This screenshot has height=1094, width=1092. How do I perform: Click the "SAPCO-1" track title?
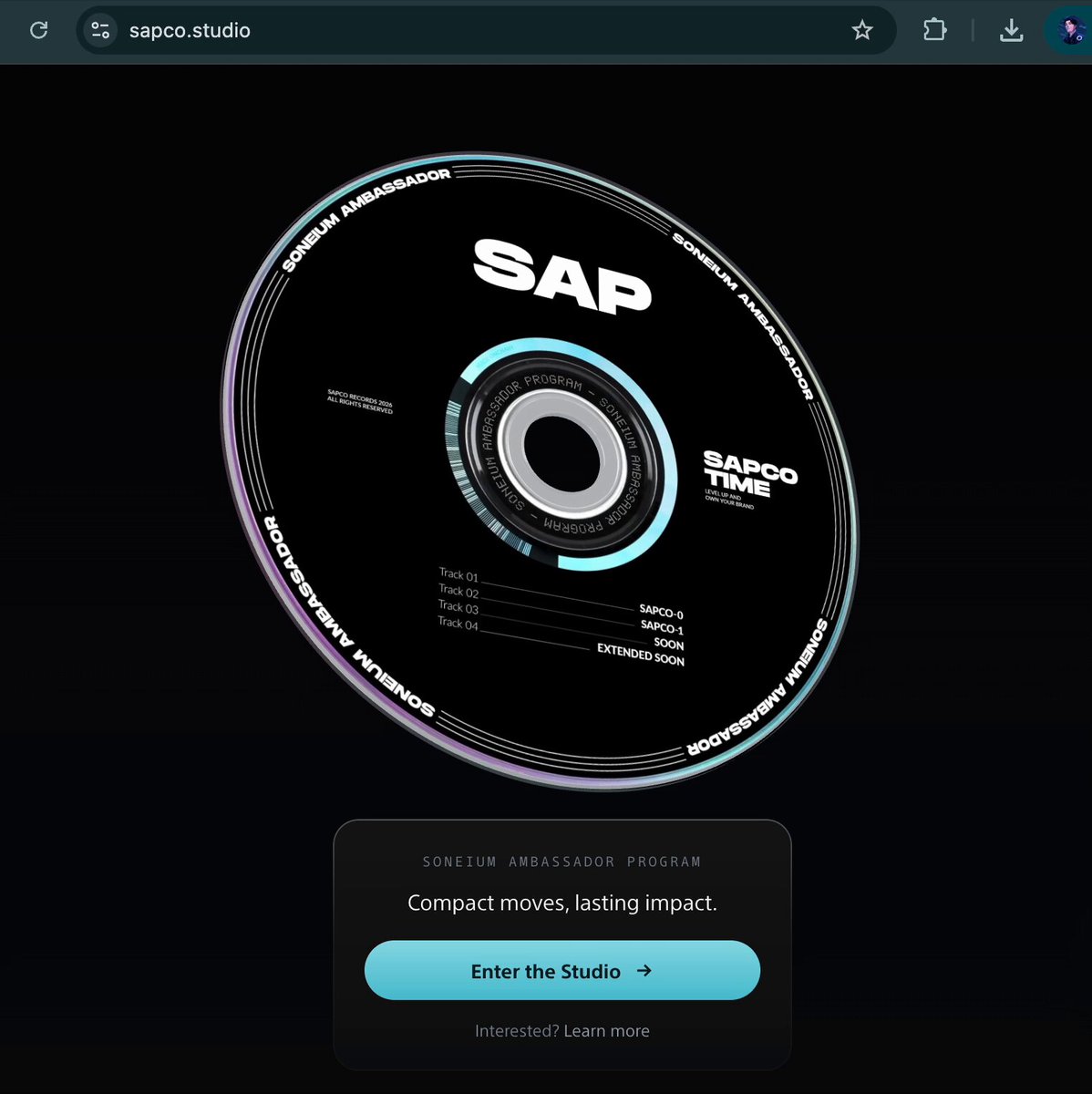[x=662, y=627]
